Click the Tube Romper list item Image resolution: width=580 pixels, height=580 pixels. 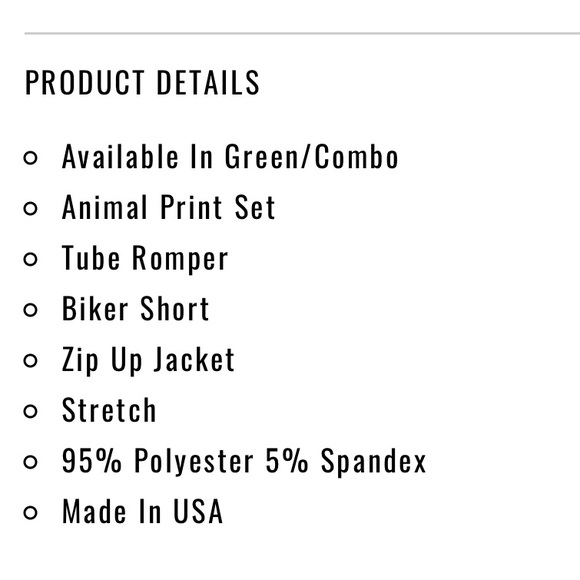point(145,259)
